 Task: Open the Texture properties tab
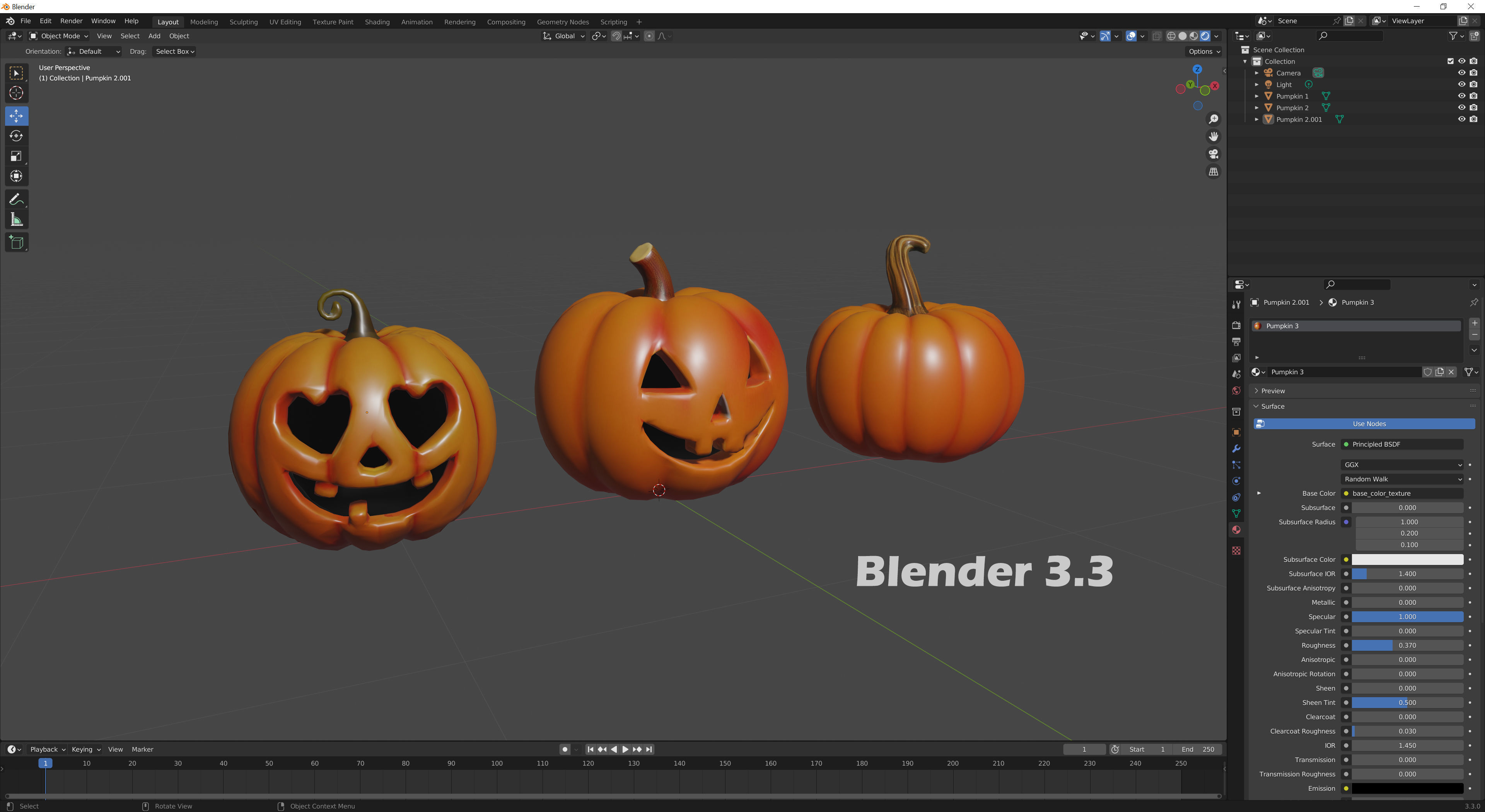click(1236, 551)
